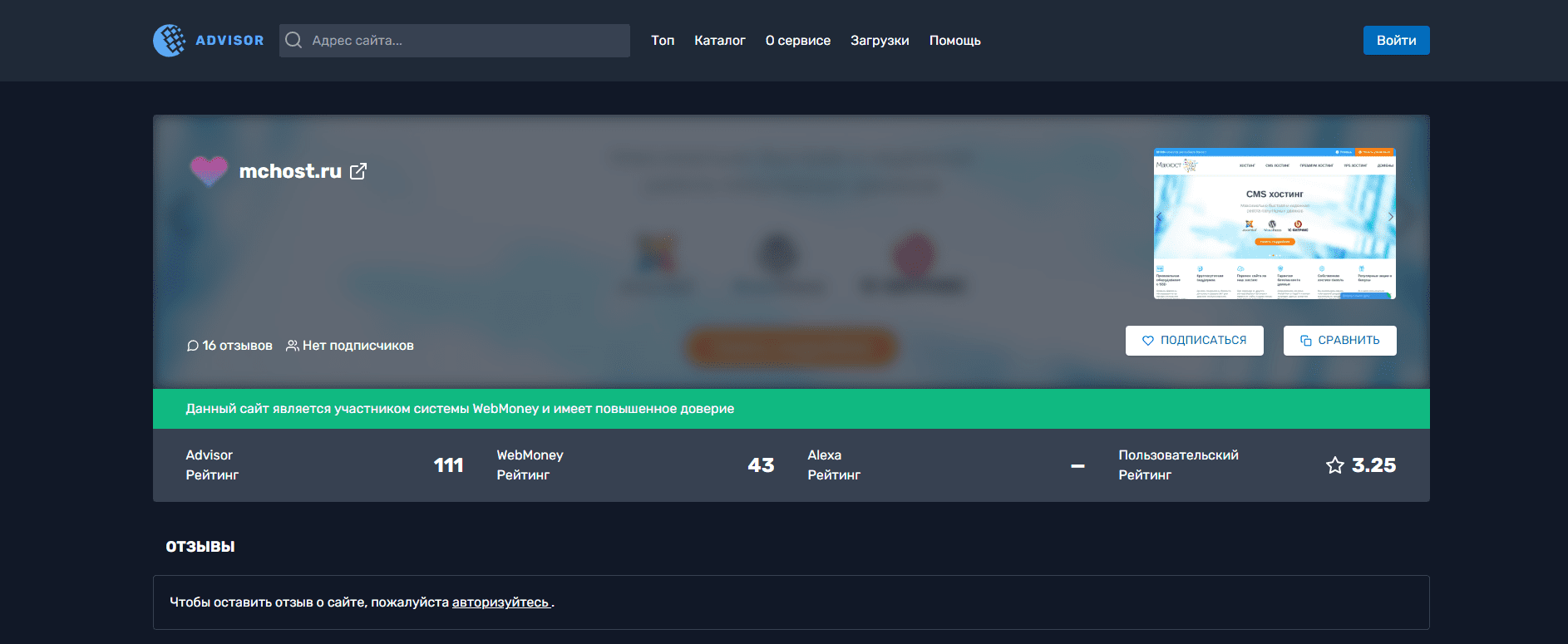Click the heart icon in the Подписаться button
This screenshot has width=1568, height=644.
click(1148, 341)
